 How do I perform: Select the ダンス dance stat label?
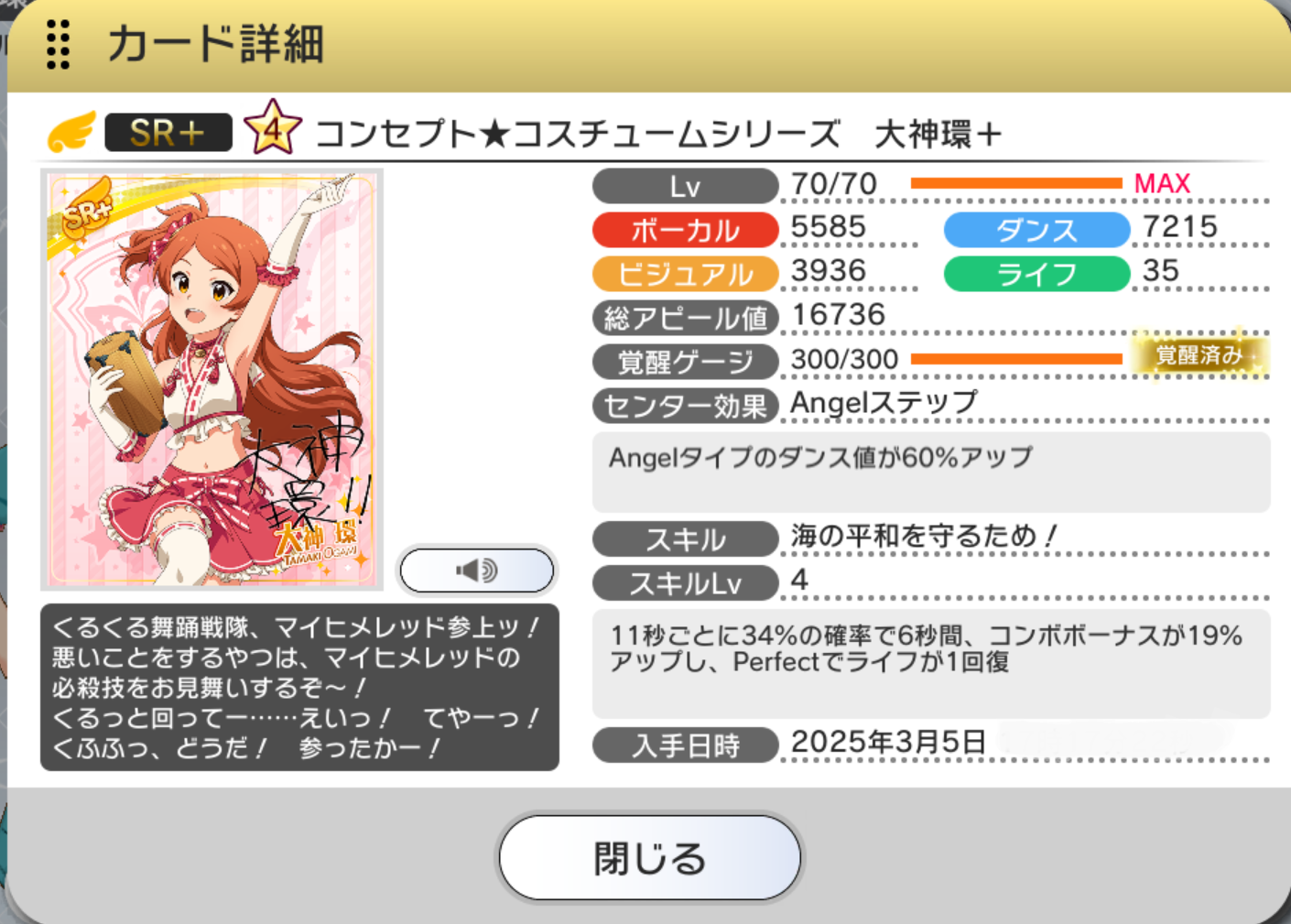click(x=1036, y=230)
